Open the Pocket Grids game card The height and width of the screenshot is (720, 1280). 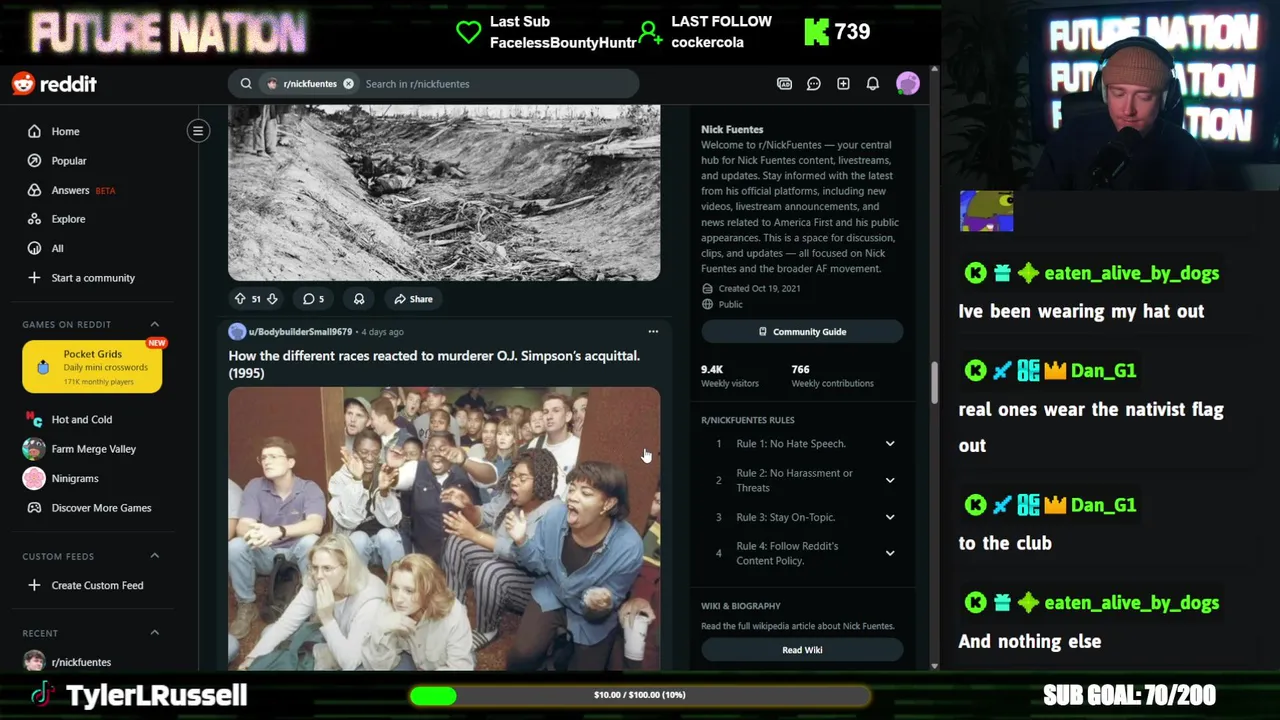pos(92,367)
